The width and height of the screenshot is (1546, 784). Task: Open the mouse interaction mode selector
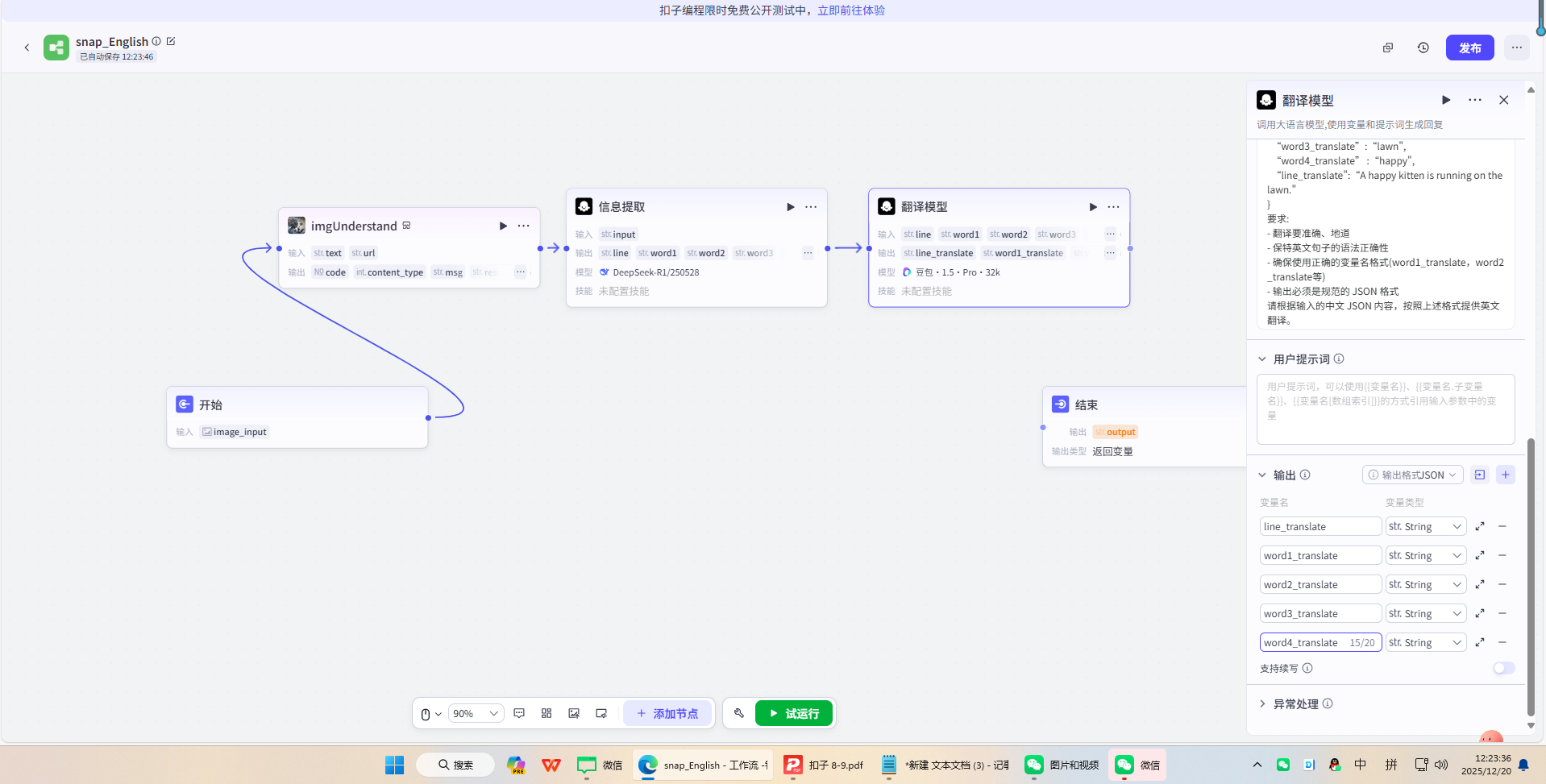click(x=431, y=714)
